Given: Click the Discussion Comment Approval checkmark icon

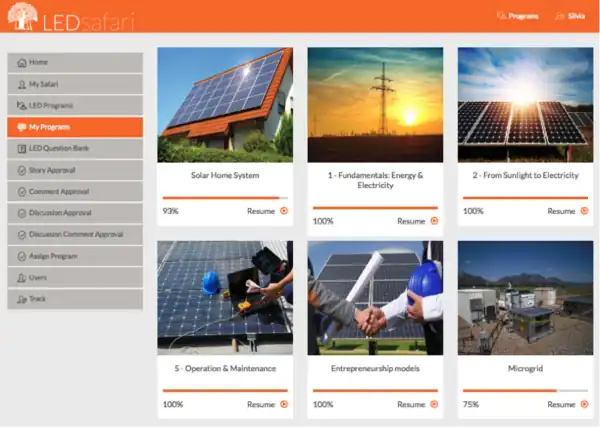Looking at the screenshot, I should (22, 235).
